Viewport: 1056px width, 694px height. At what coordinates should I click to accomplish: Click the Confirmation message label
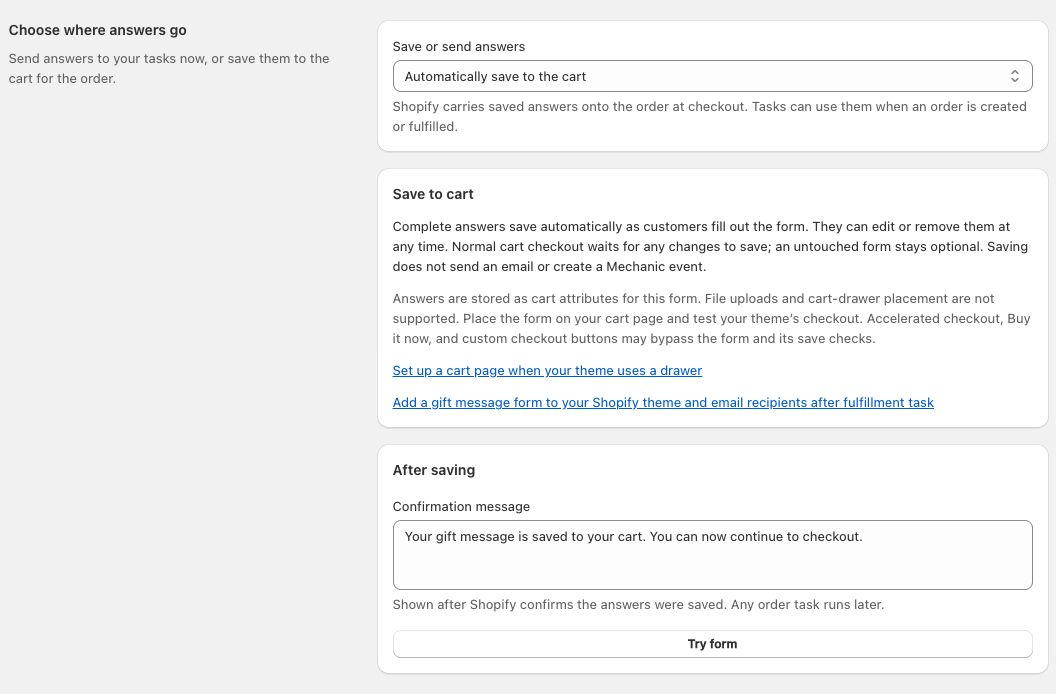461,507
